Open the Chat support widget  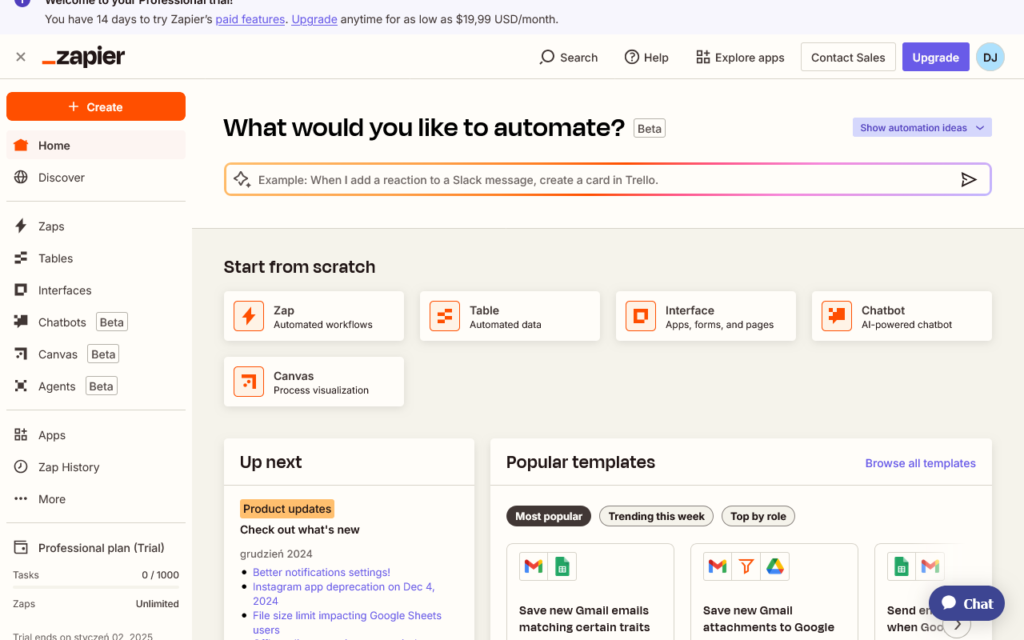coord(967,603)
